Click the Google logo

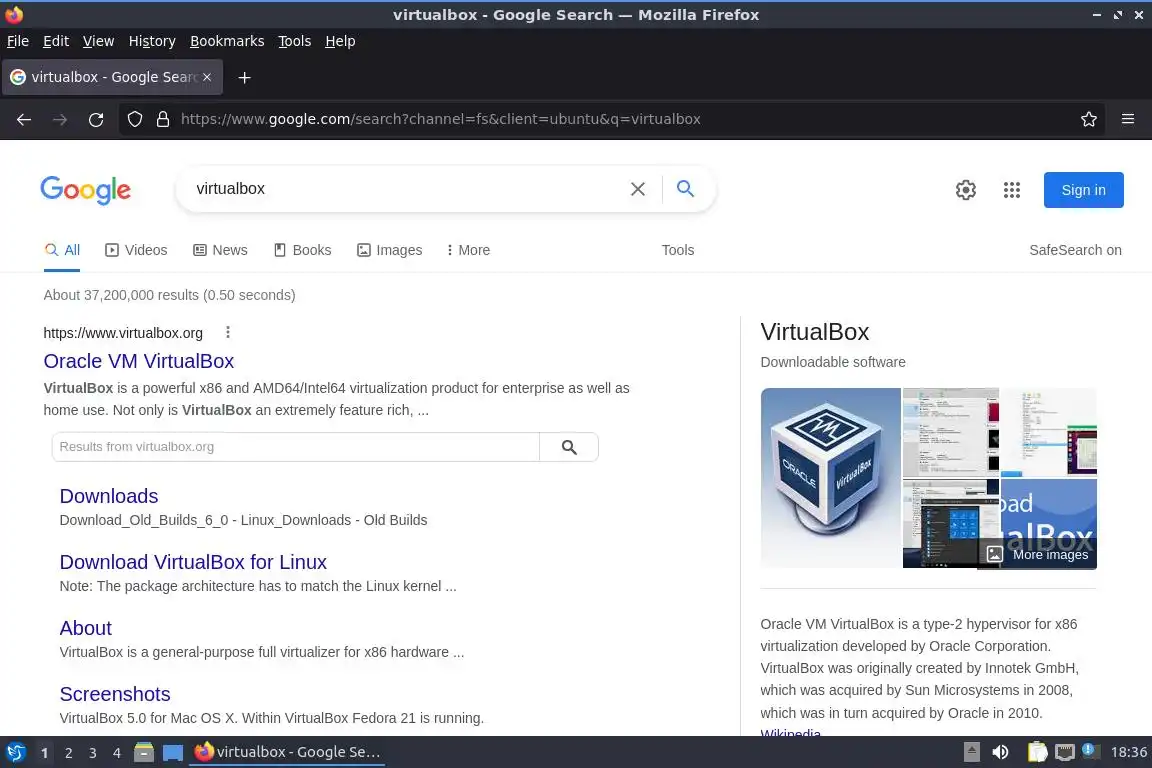click(x=86, y=190)
